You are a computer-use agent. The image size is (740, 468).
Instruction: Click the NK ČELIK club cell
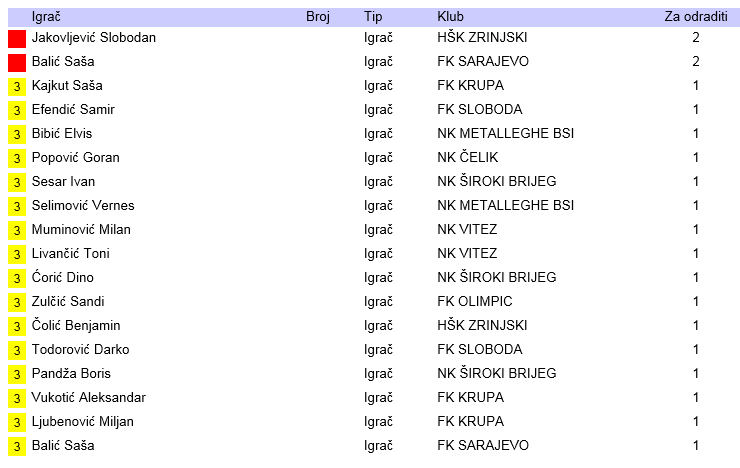tap(468, 158)
